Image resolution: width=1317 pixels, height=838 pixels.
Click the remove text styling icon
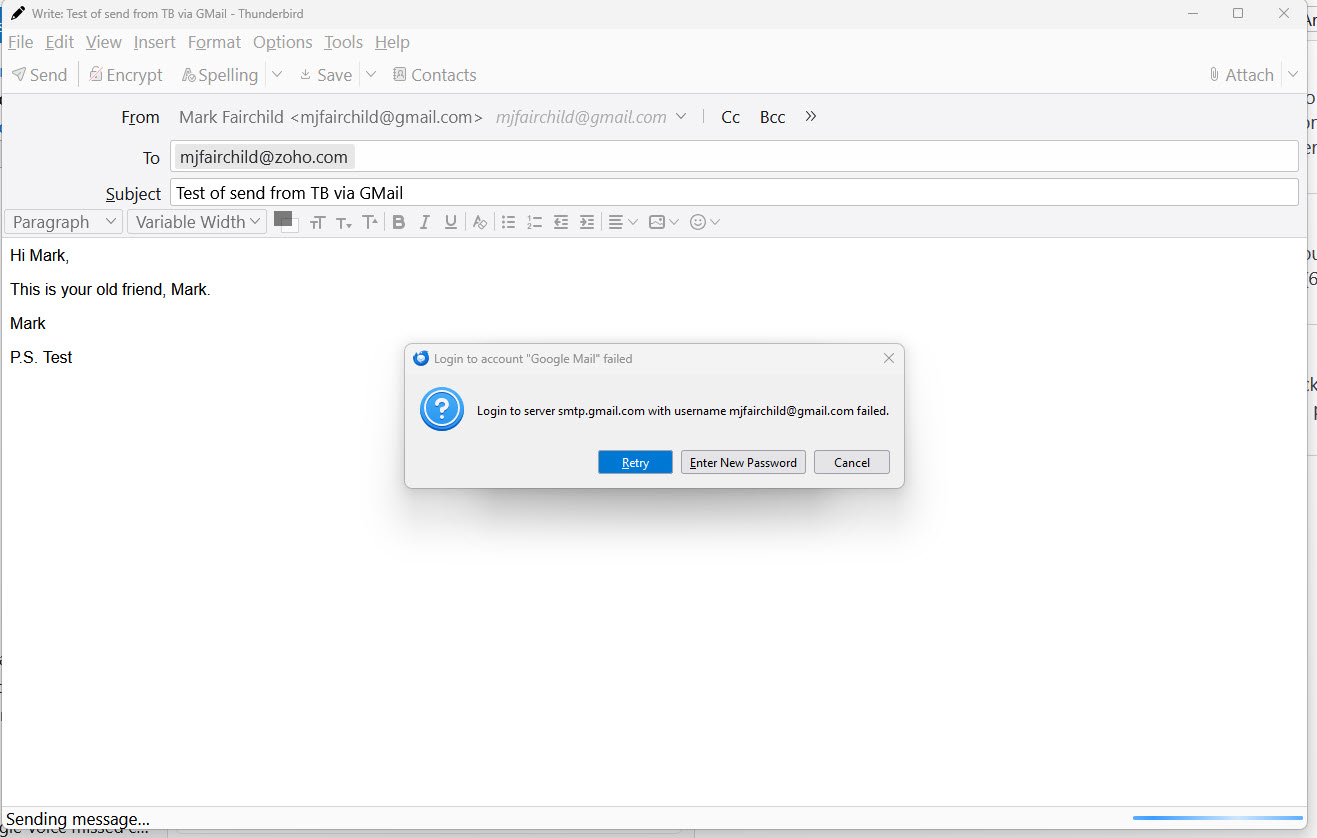coord(480,222)
